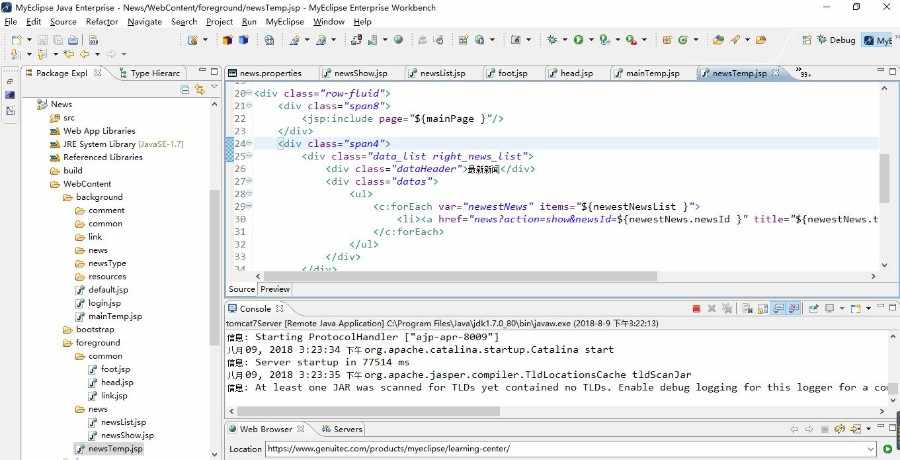Click the Open Type folder icon

[718, 40]
